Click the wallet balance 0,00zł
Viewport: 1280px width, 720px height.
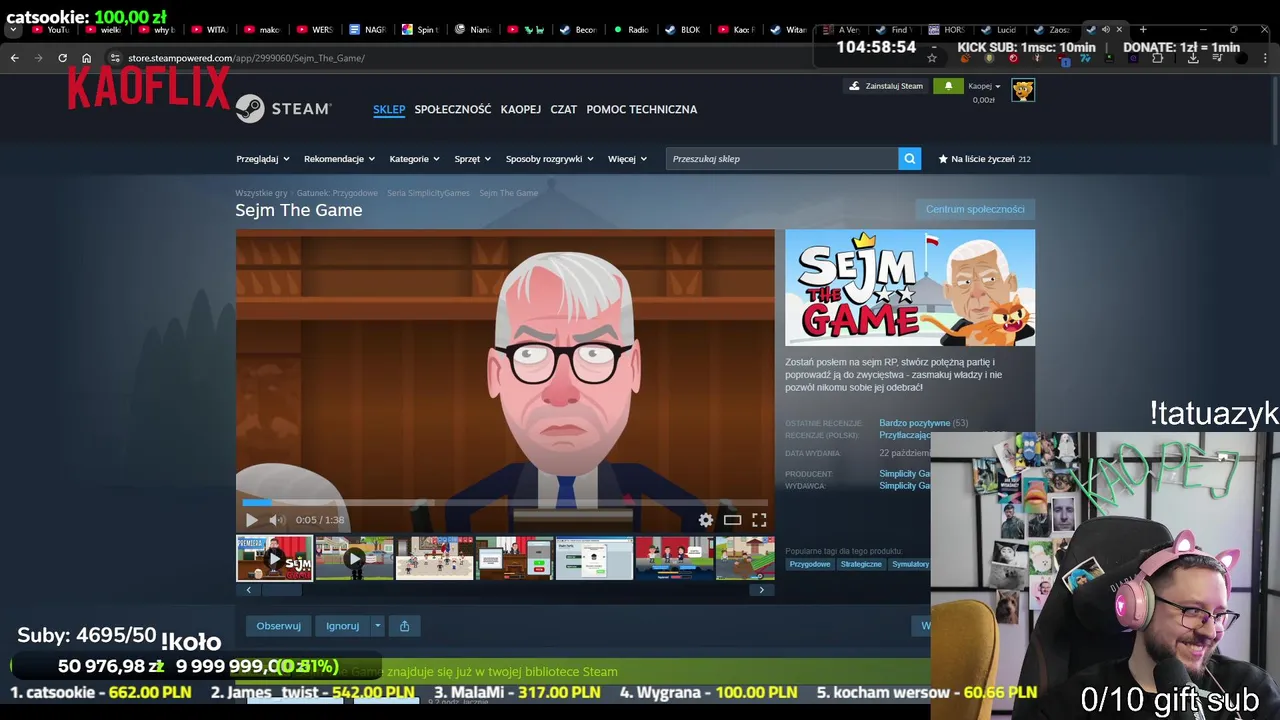pos(984,100)
